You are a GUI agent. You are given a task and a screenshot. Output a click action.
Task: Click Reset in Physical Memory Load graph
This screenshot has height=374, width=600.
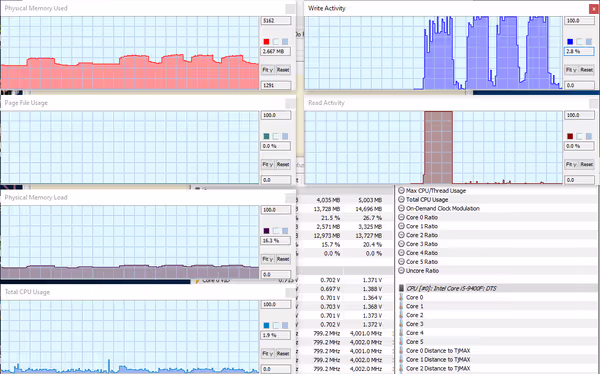[283, 259]
